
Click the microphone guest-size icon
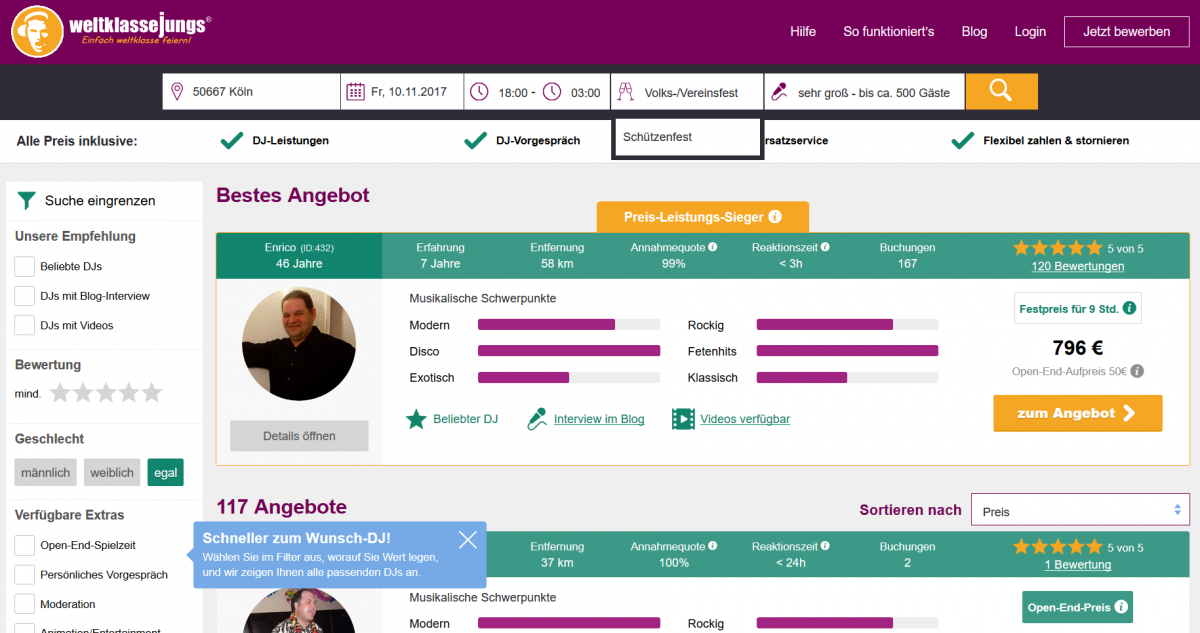(x=779, y=92)
